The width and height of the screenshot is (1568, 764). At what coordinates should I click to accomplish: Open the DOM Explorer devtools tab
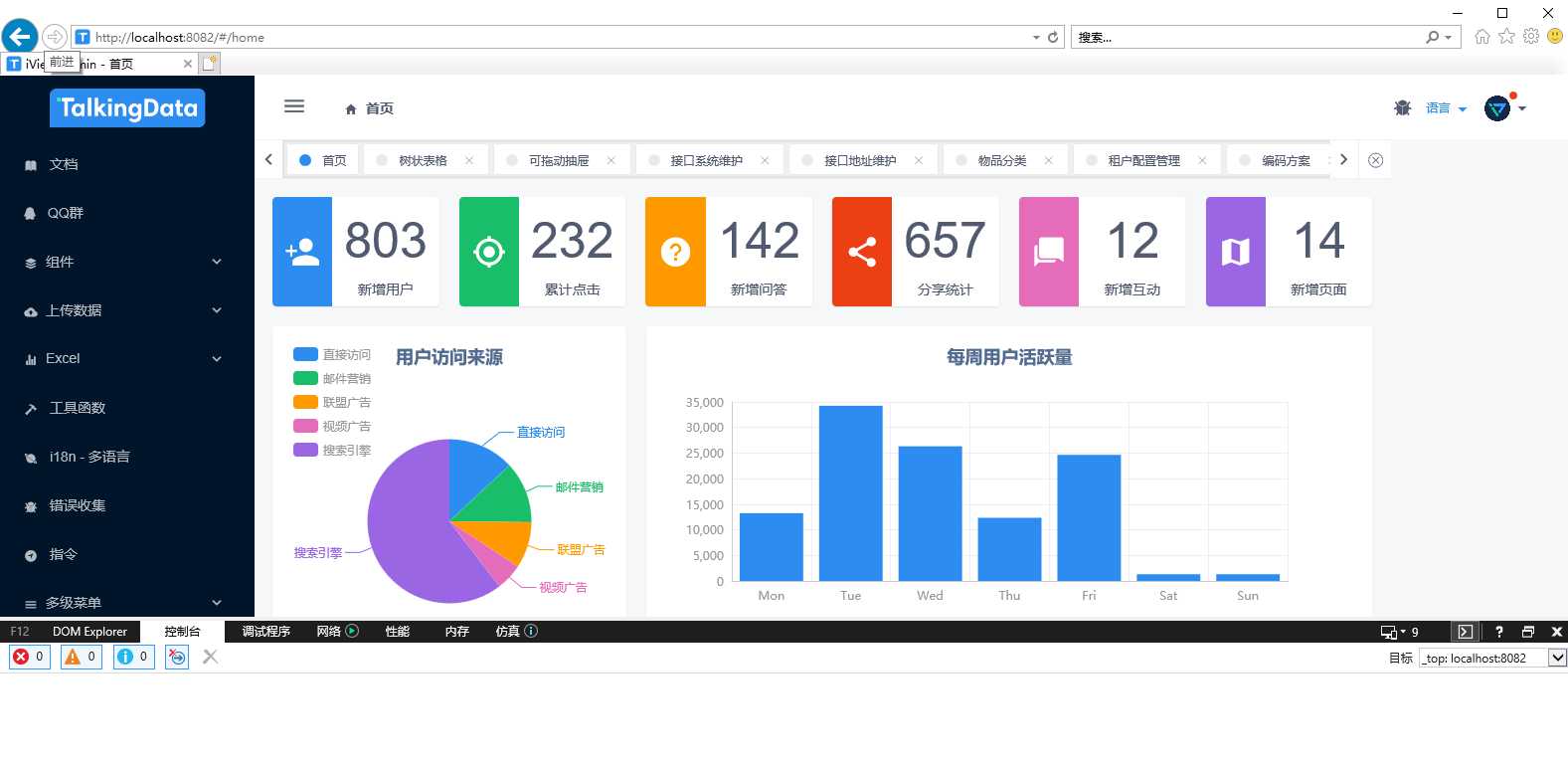(89, 632)
